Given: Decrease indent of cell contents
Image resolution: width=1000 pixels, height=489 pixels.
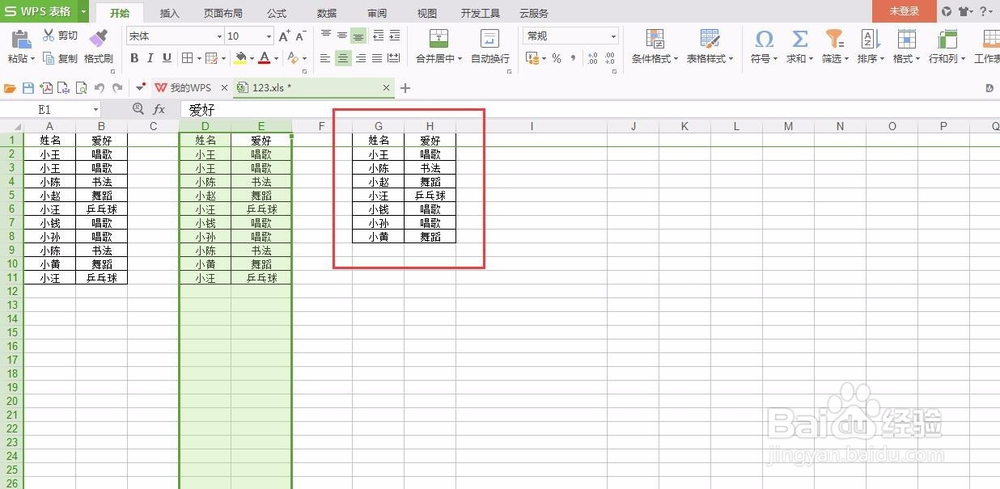Looking at the screenshot, I should tap(378, 36).
